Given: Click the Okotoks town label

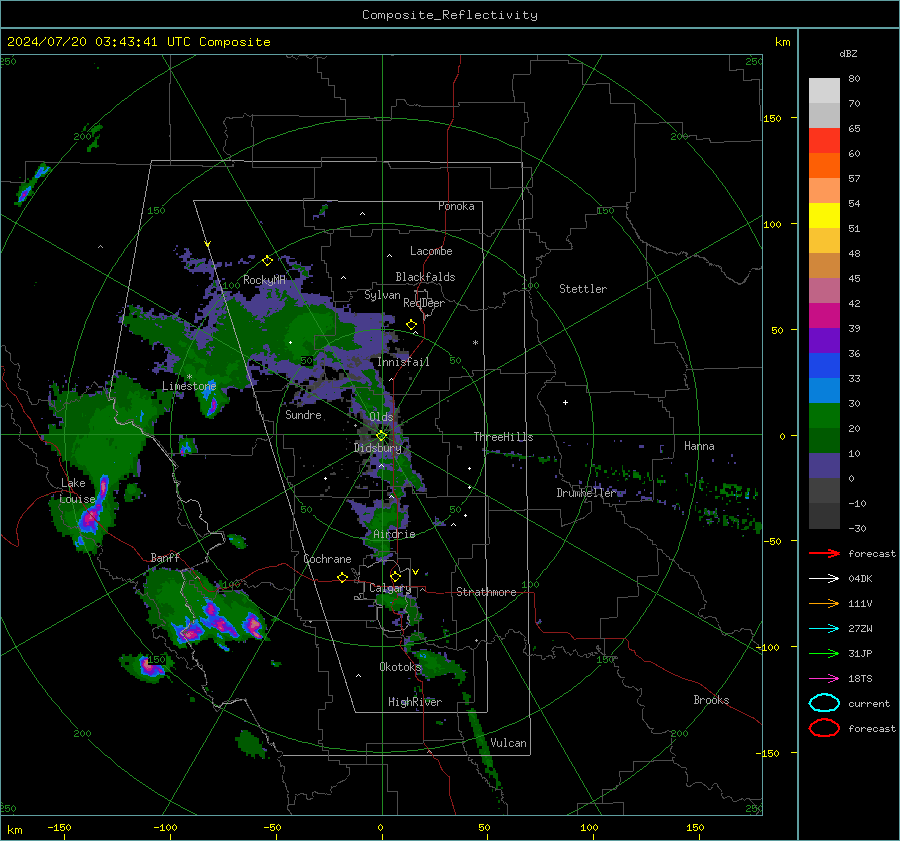Looking at the screenshot, I should coord(400,667).
